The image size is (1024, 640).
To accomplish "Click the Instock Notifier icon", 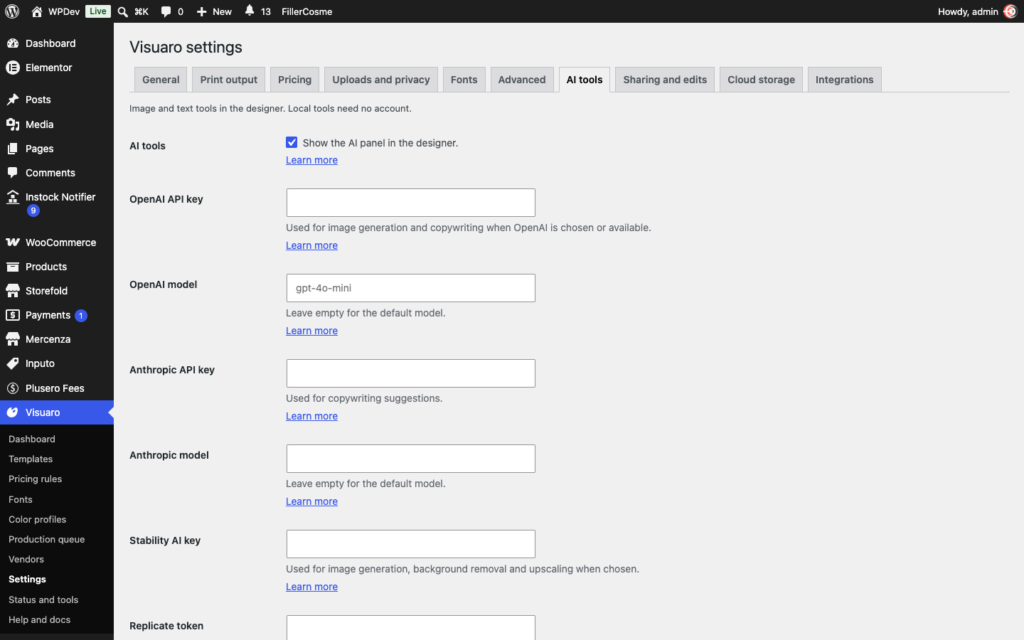I will pyautogui.click(x=12, y=197).
